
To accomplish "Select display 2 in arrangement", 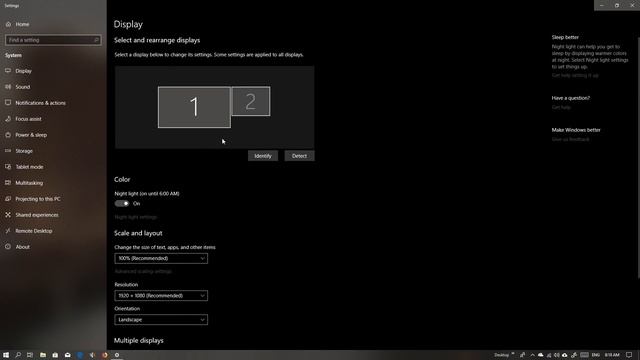I will 251,101.
